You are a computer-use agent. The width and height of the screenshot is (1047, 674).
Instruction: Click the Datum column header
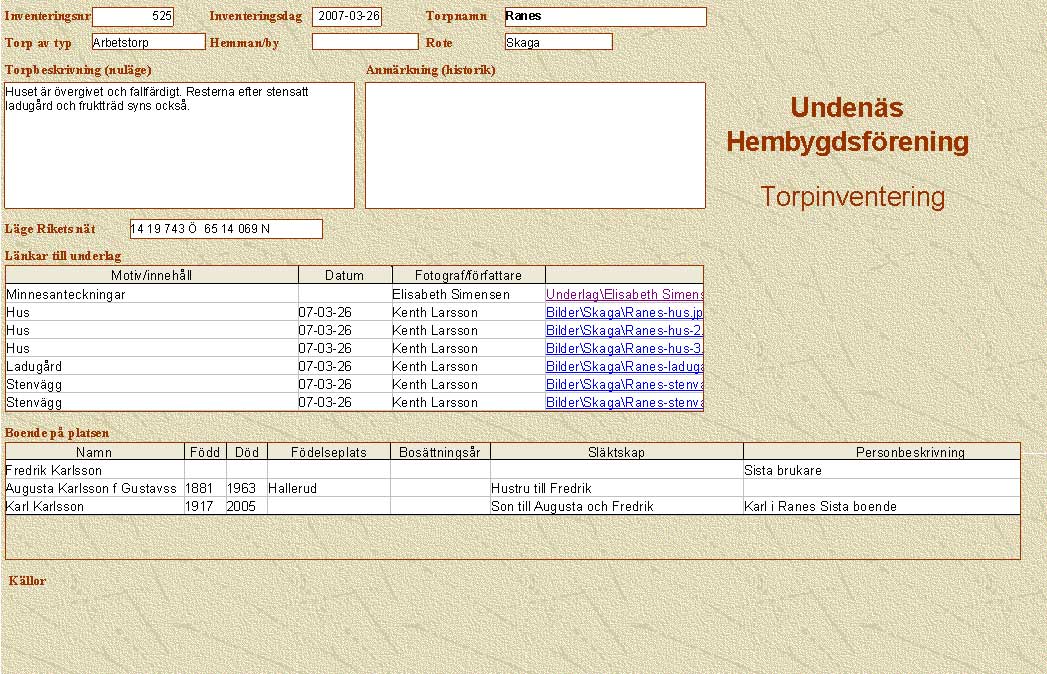tap(344, 276)
